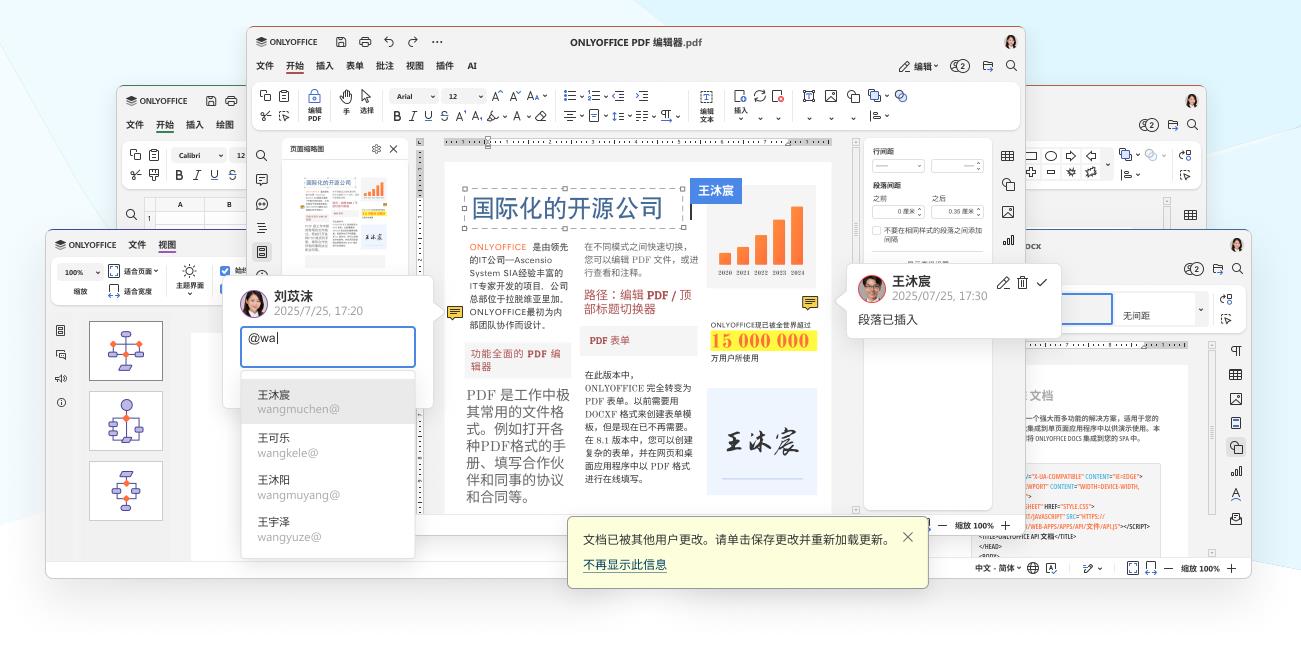Print the PDF editor document
Image resolution: width=1301 pixels, height=654 pixels.
point(365,42)
